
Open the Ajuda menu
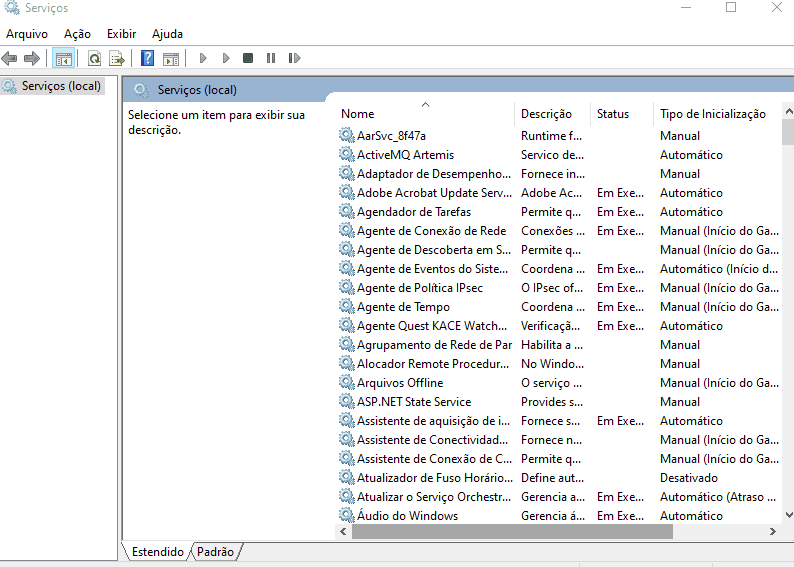(x=167, y=34)
